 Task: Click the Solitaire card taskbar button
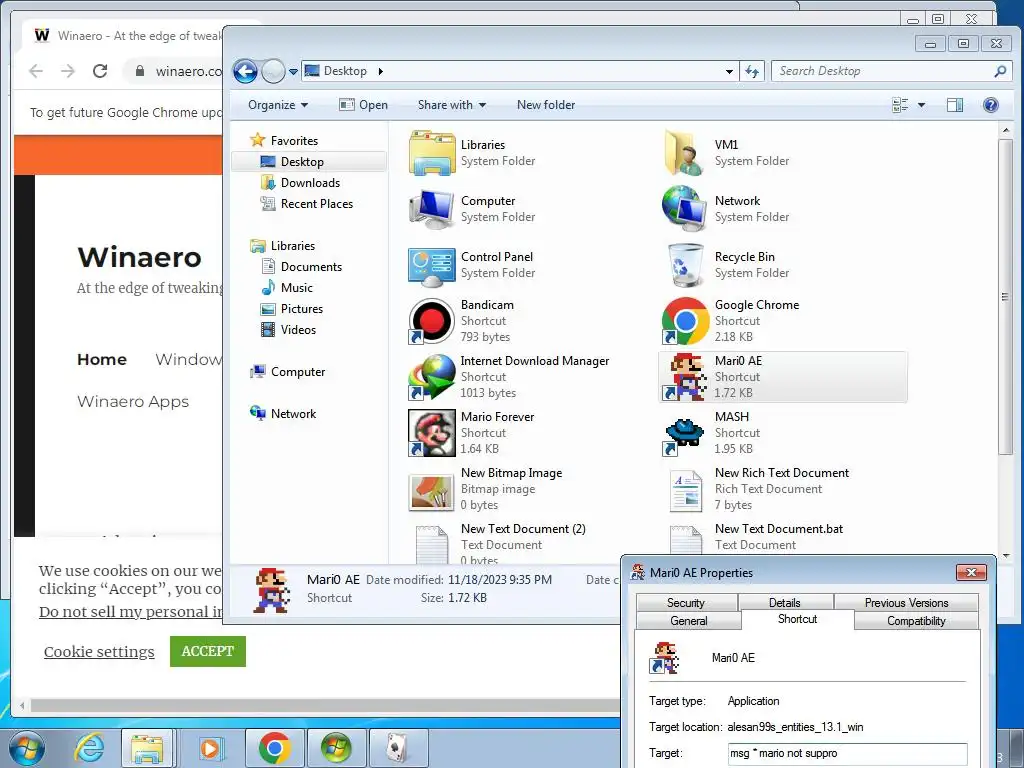pos(398,748)
